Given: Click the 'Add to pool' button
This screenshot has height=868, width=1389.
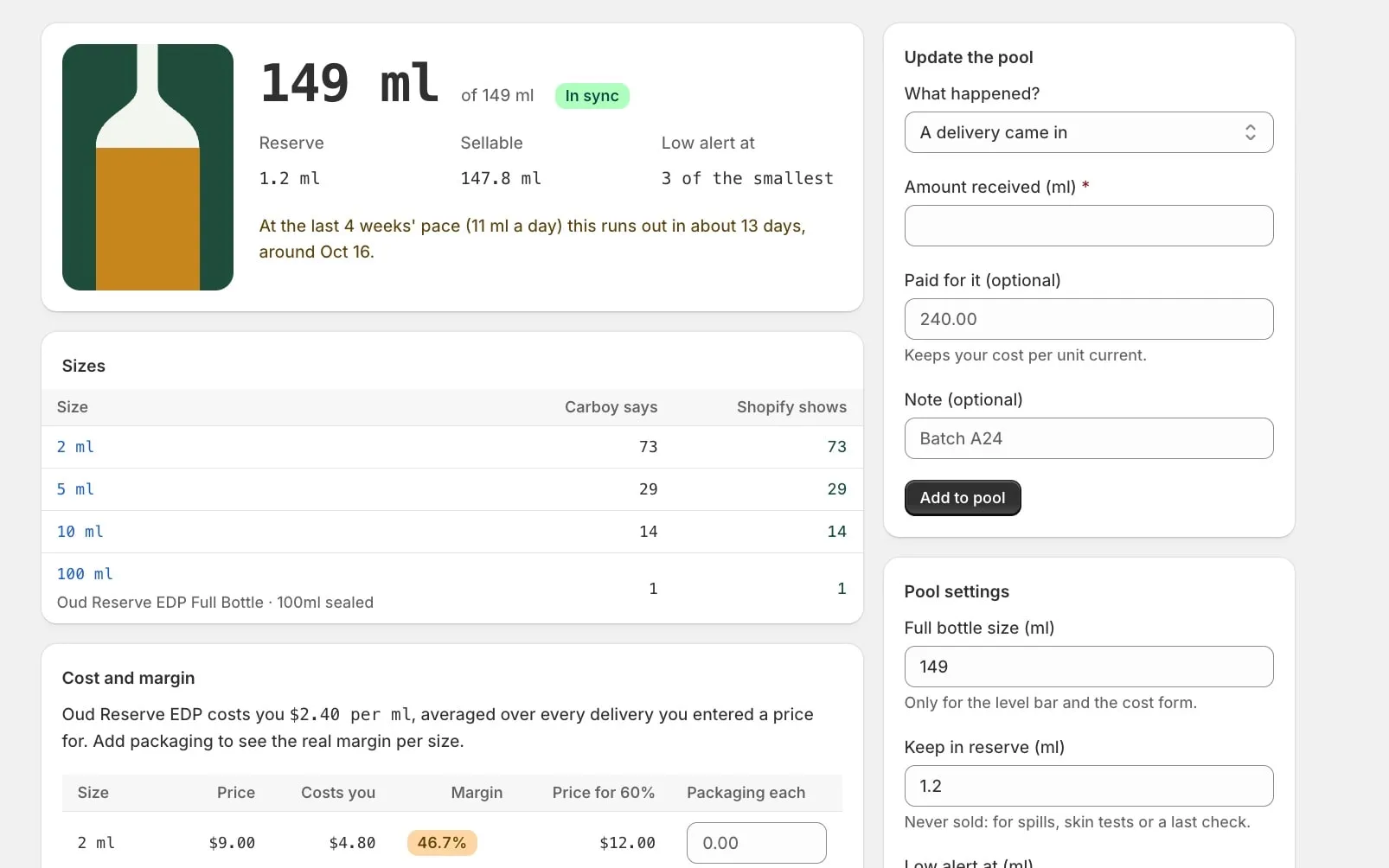Looking at the screenshot, I should click(x=963, y=498).
